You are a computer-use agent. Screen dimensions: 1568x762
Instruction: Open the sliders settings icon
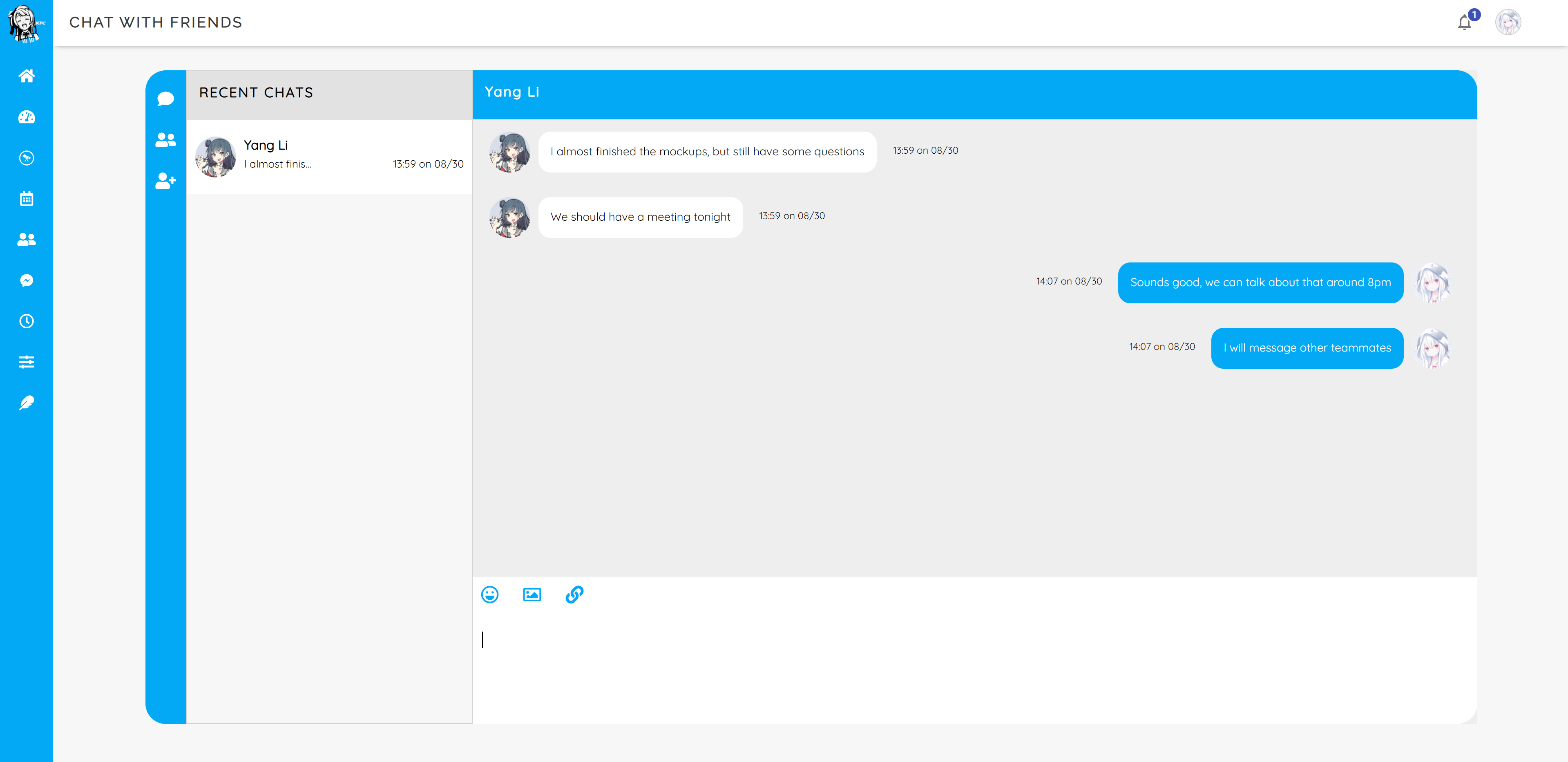(x=26, y=362)
